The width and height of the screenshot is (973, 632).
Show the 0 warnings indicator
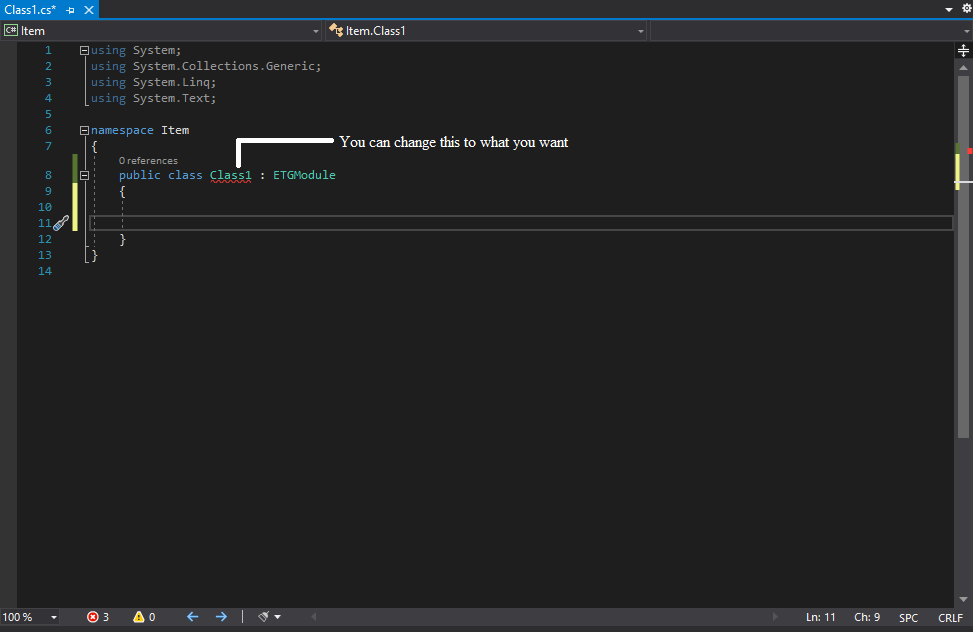pyautogui.click(x=144, y=617)
